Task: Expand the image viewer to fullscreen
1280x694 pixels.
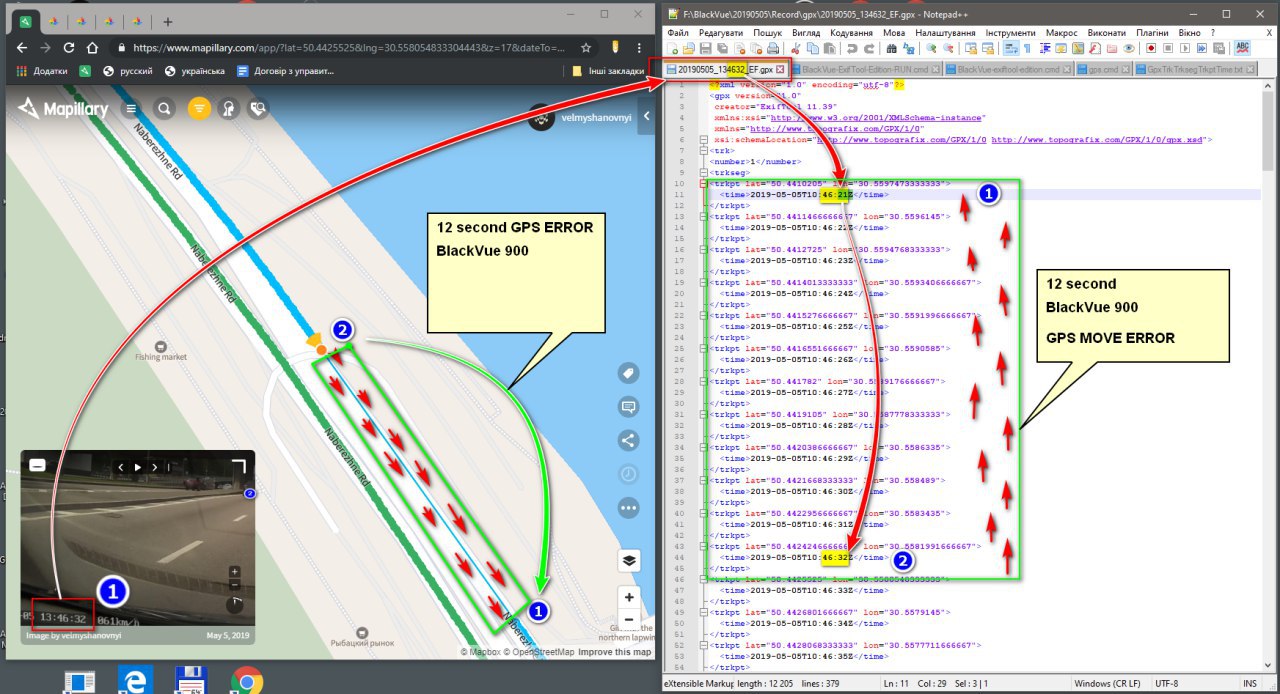Action: point(238,466)
